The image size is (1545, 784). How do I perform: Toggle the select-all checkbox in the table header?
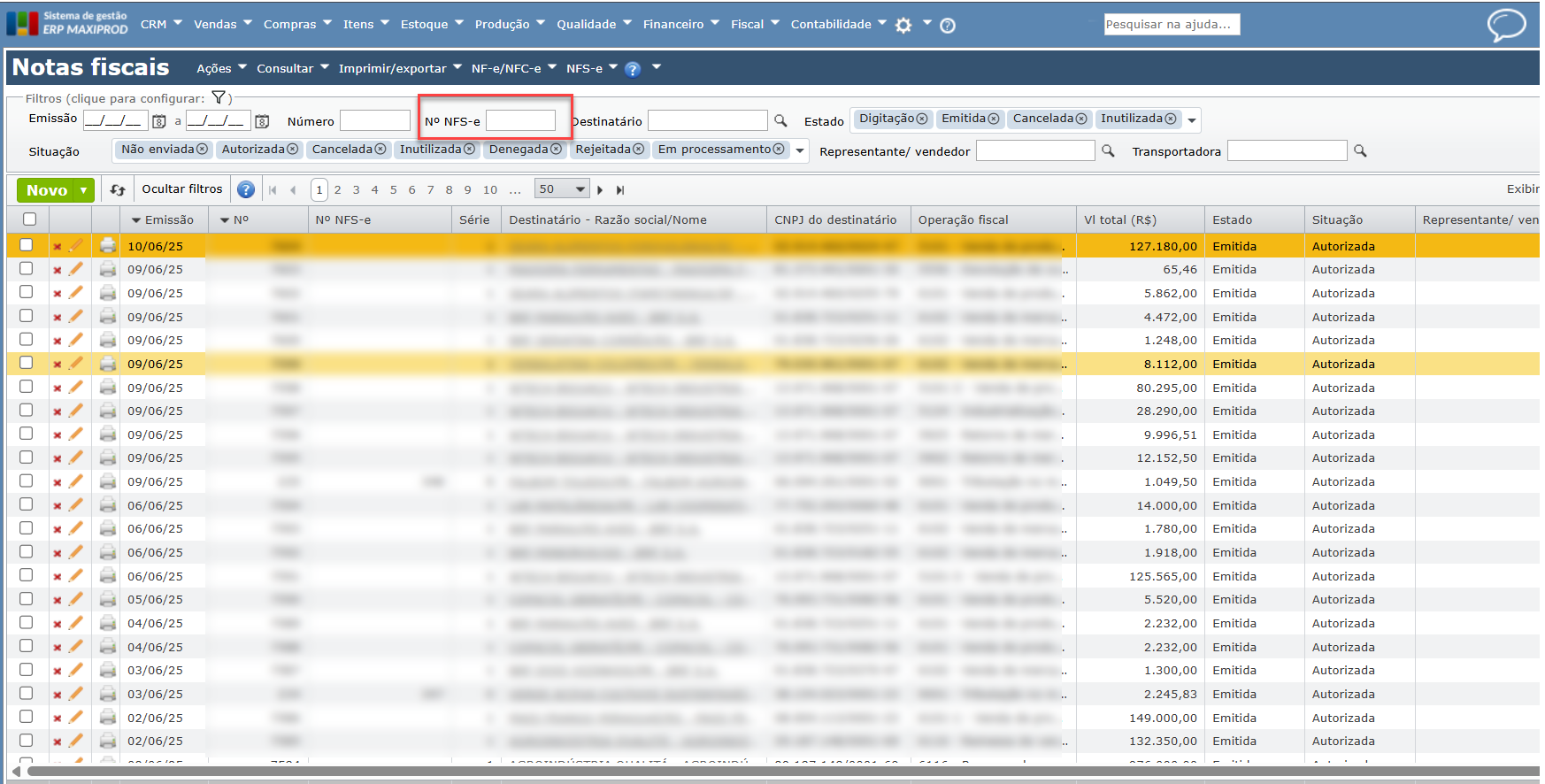pyautogui.click(x=30, y=219)
